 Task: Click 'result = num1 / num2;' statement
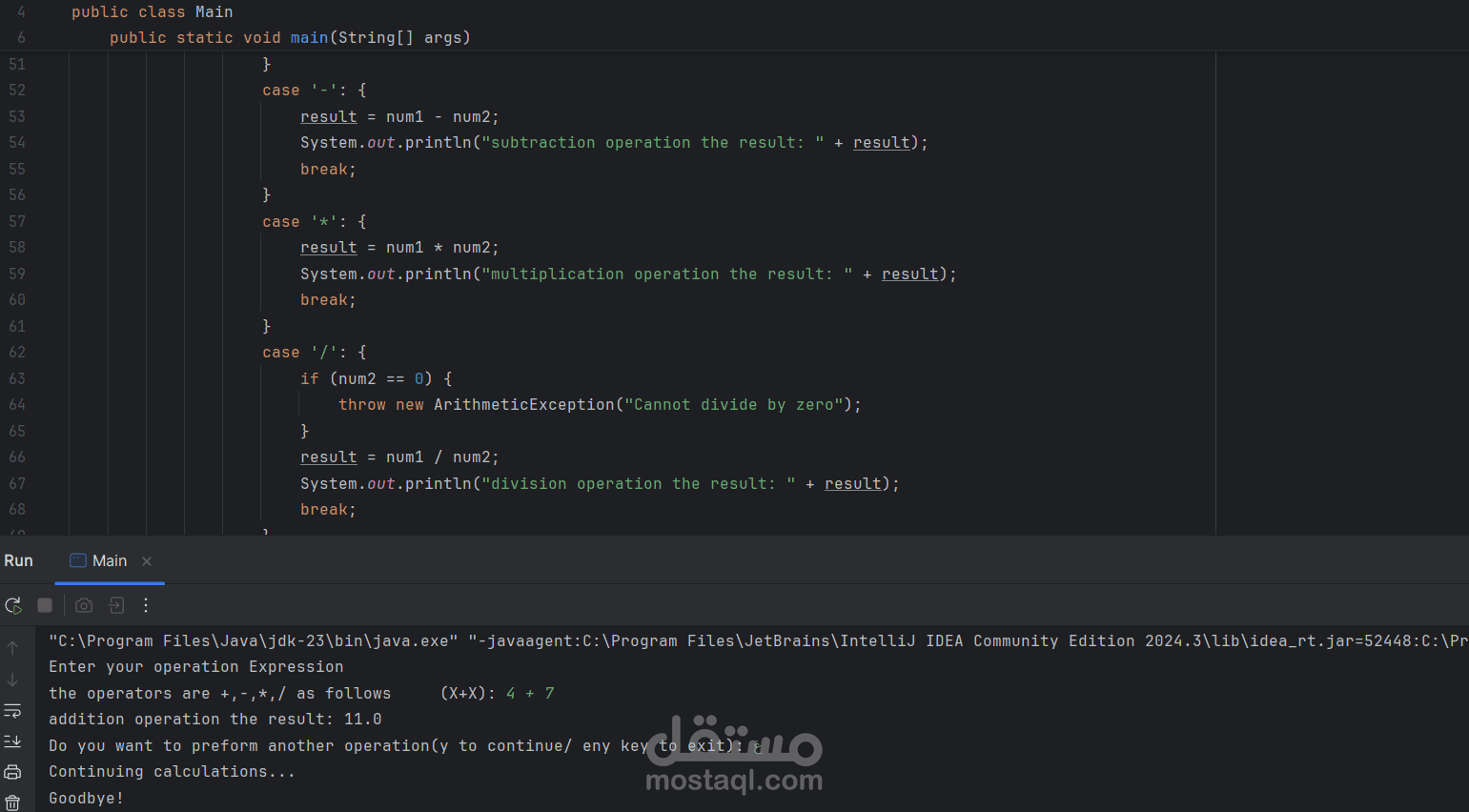click(399, 457)
